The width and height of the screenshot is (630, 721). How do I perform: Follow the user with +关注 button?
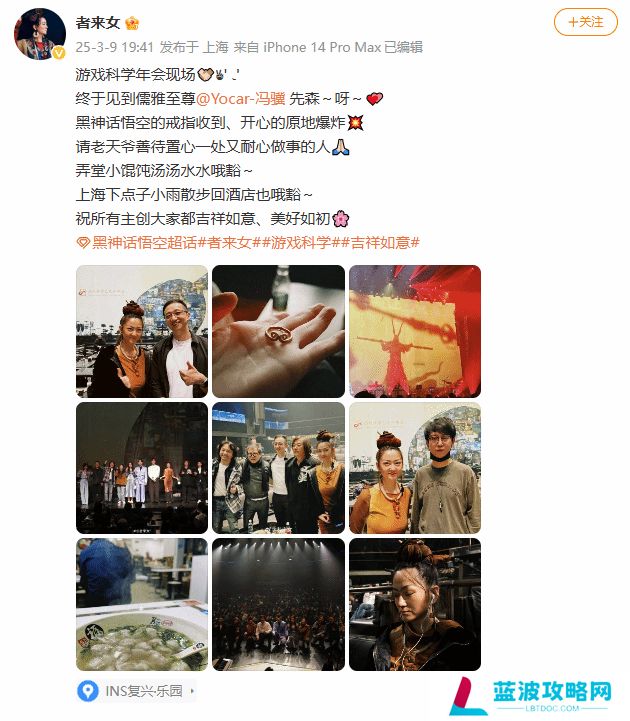tap(585, 22)
